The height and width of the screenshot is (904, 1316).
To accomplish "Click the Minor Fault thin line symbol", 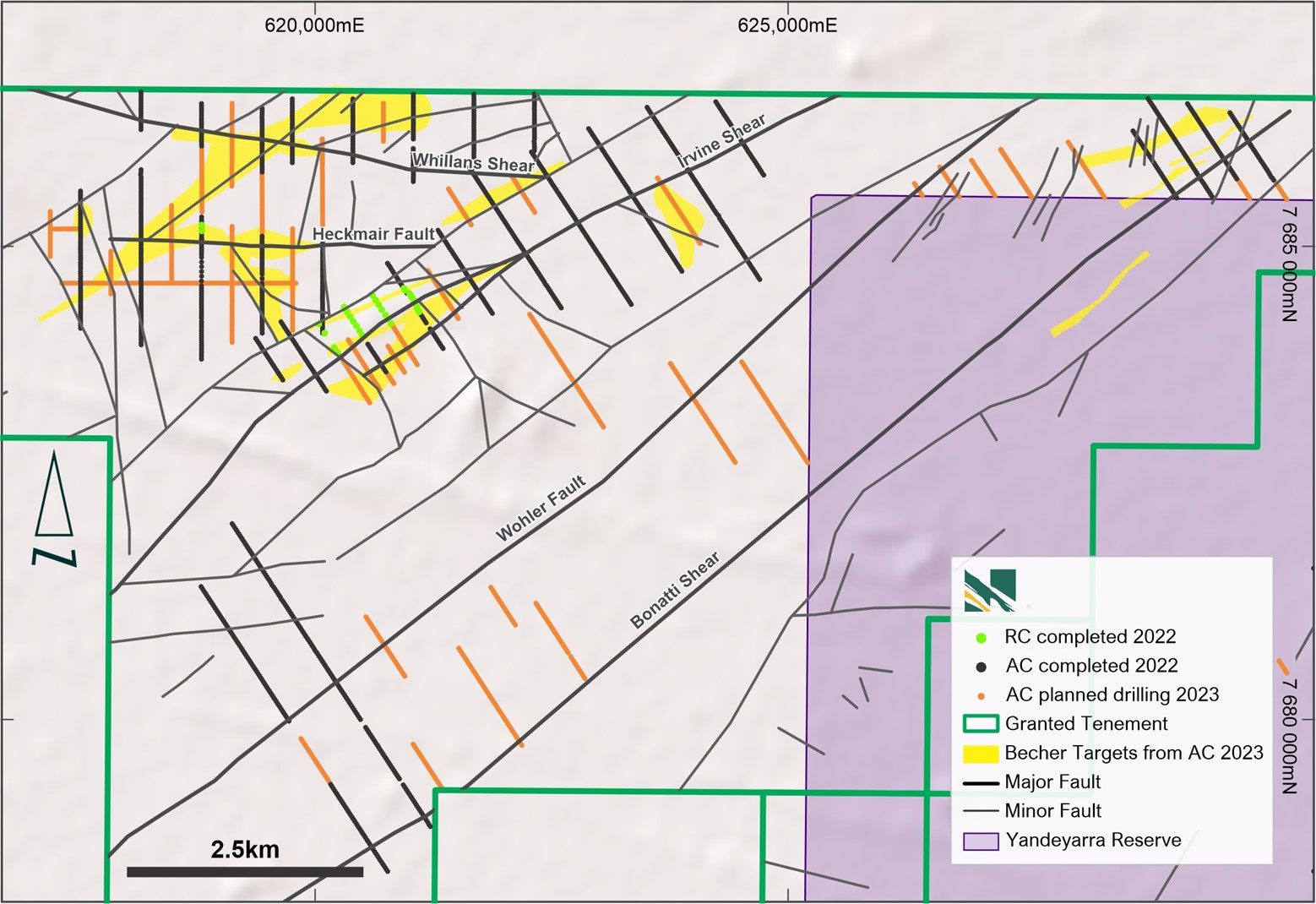I will click(981, 812).
